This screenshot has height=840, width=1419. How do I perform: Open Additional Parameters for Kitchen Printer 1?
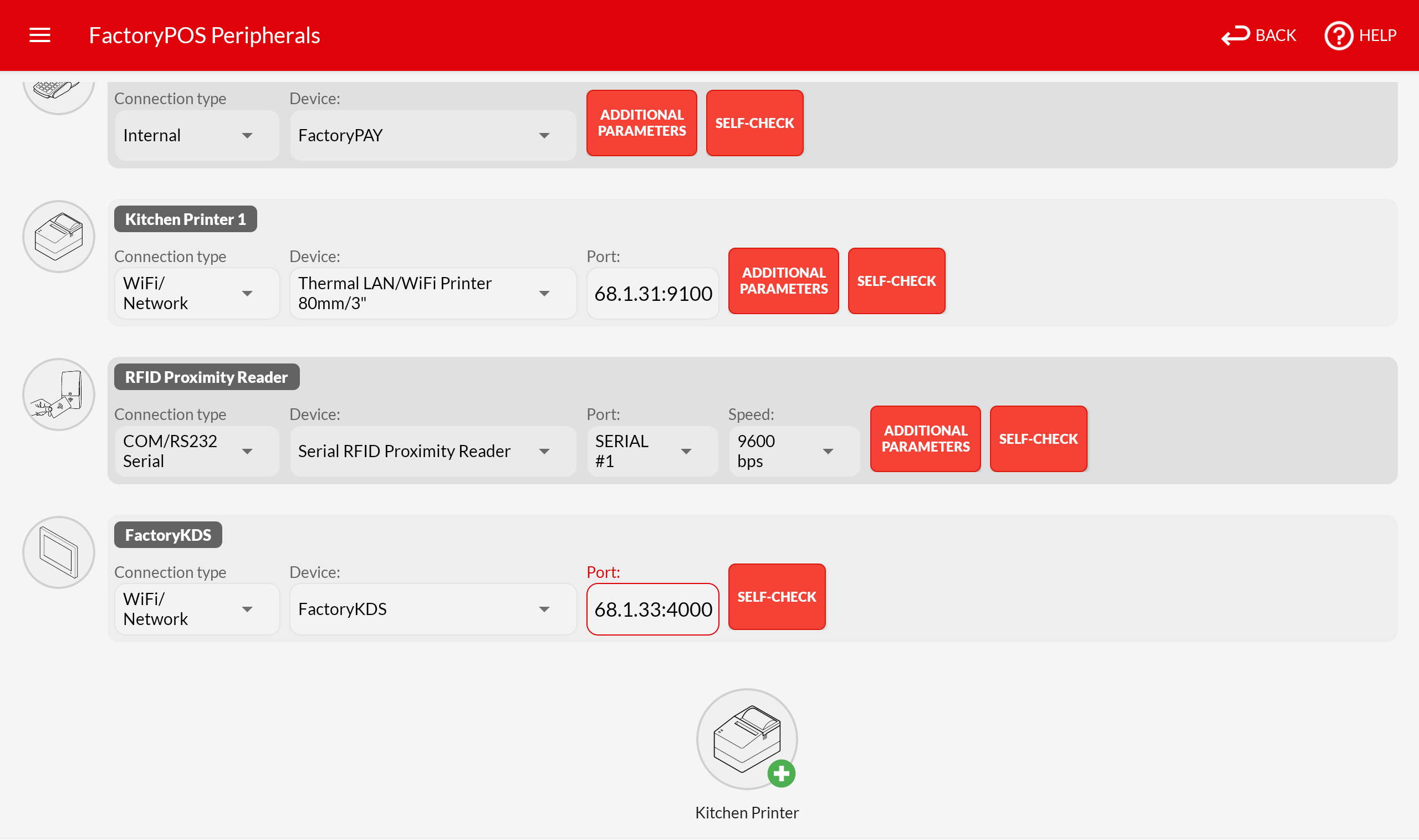click(x=783, y=281)
